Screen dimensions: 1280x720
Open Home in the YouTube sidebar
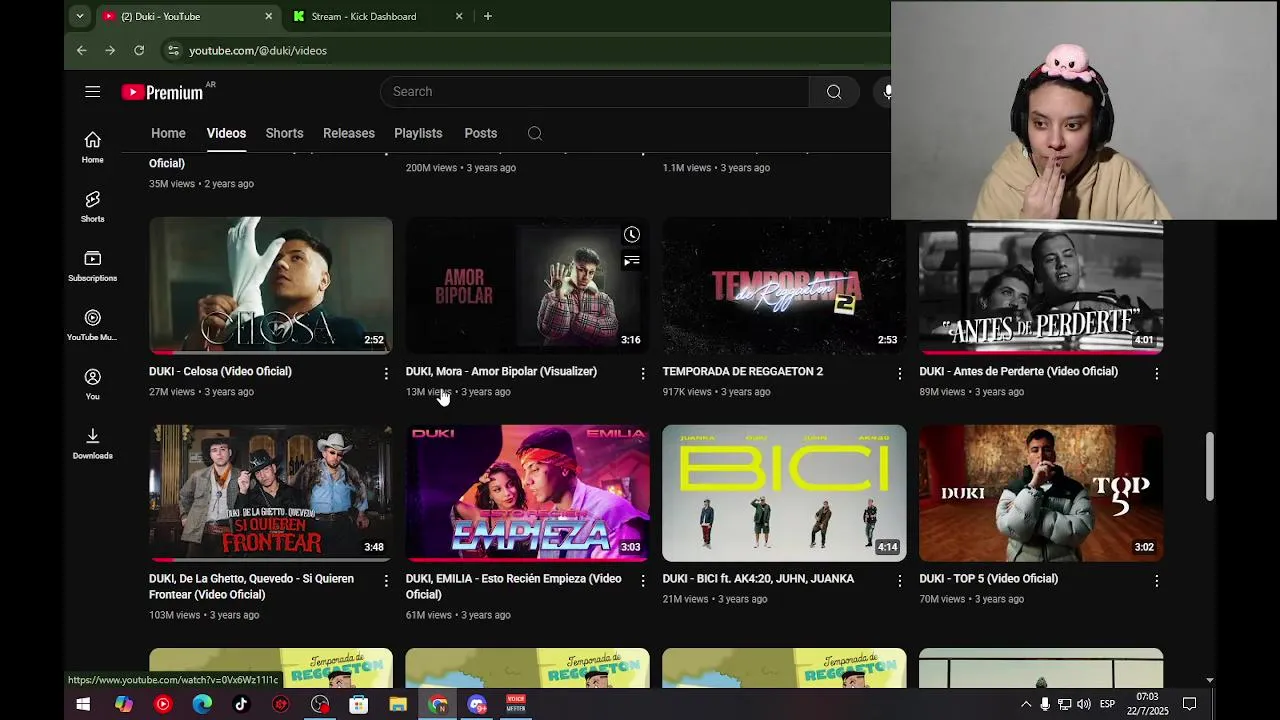click(92, 147)
